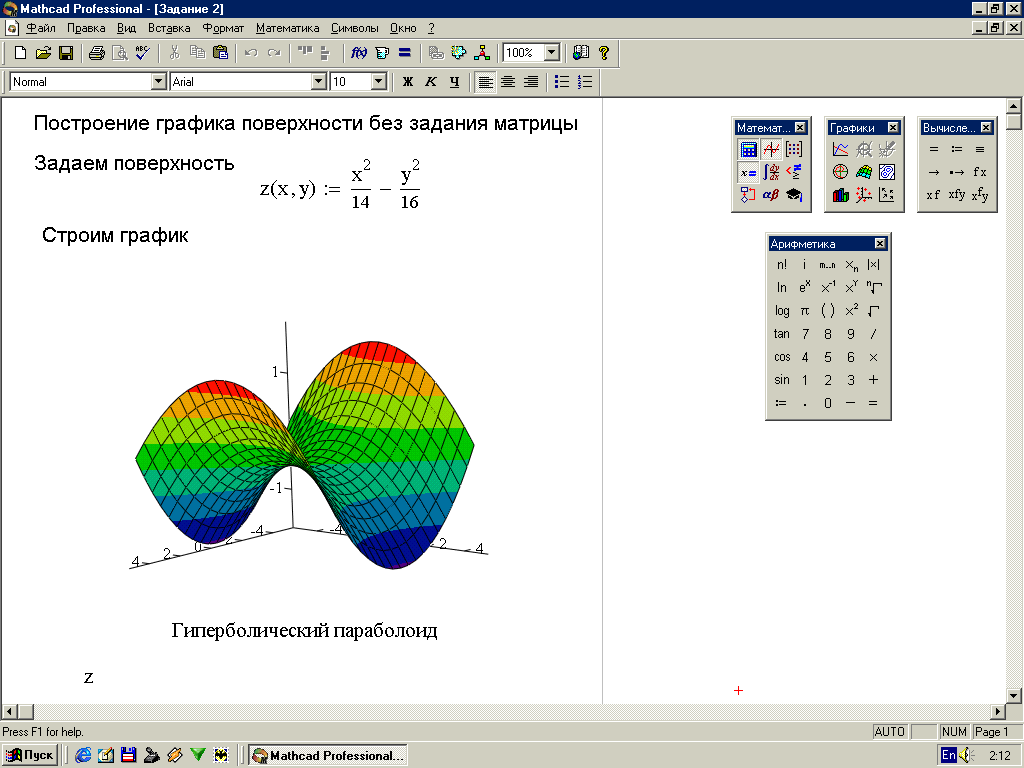
Task: Open the Файл menu
Action: tap(40, 28)
